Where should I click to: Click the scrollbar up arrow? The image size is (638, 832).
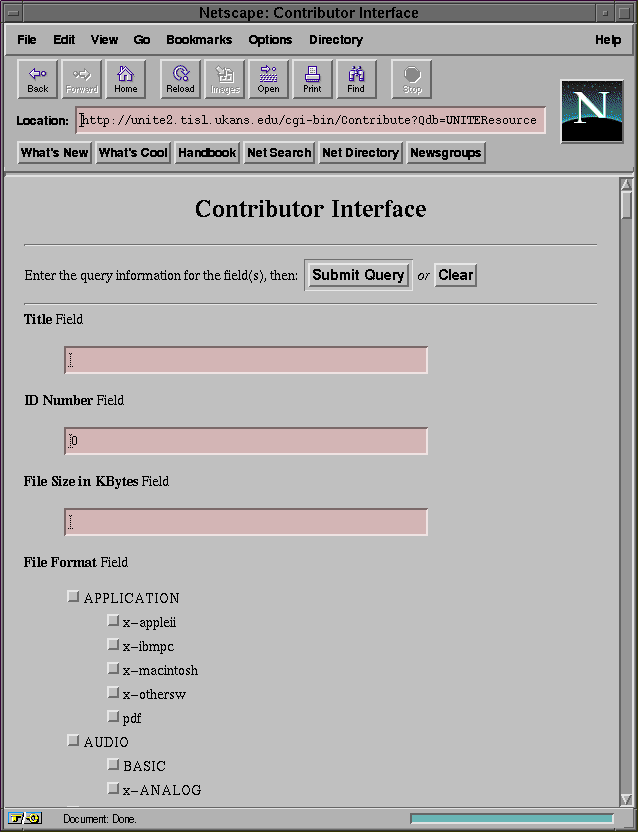click(626, 185)
